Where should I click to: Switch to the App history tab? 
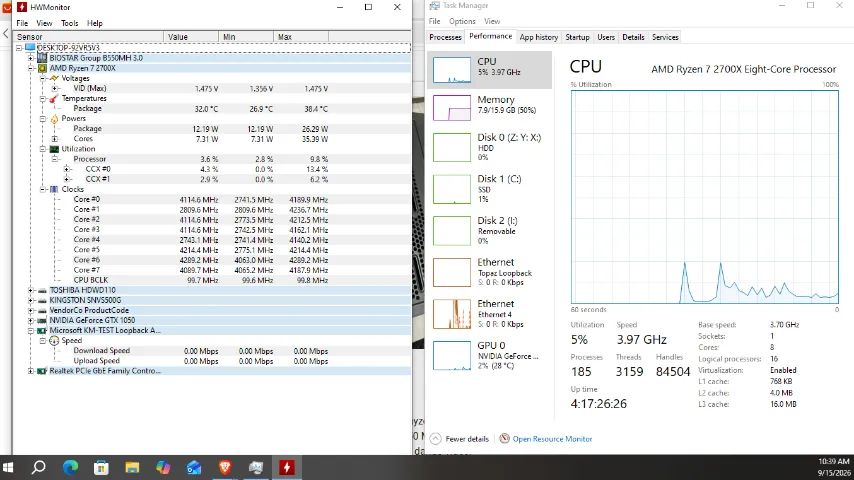click(x=539, y=37)
